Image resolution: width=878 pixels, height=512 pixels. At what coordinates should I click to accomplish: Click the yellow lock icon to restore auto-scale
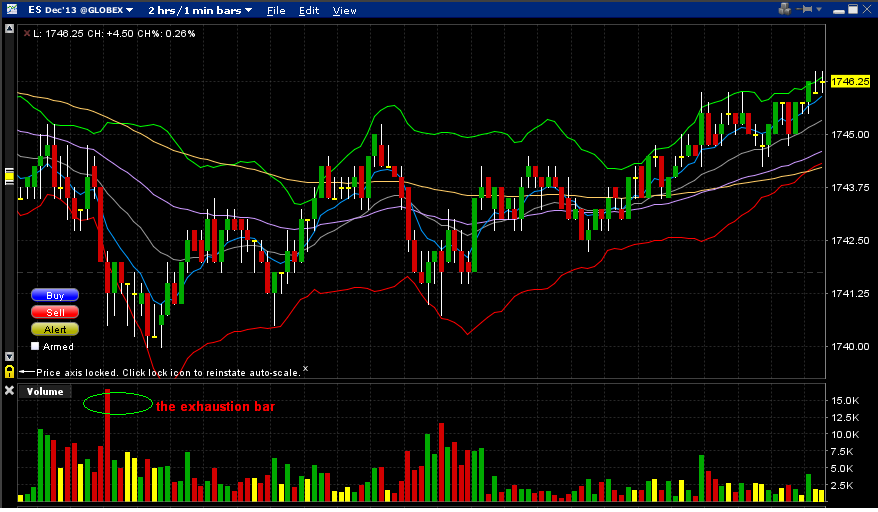pyautogui.click(x=9, y=371)
